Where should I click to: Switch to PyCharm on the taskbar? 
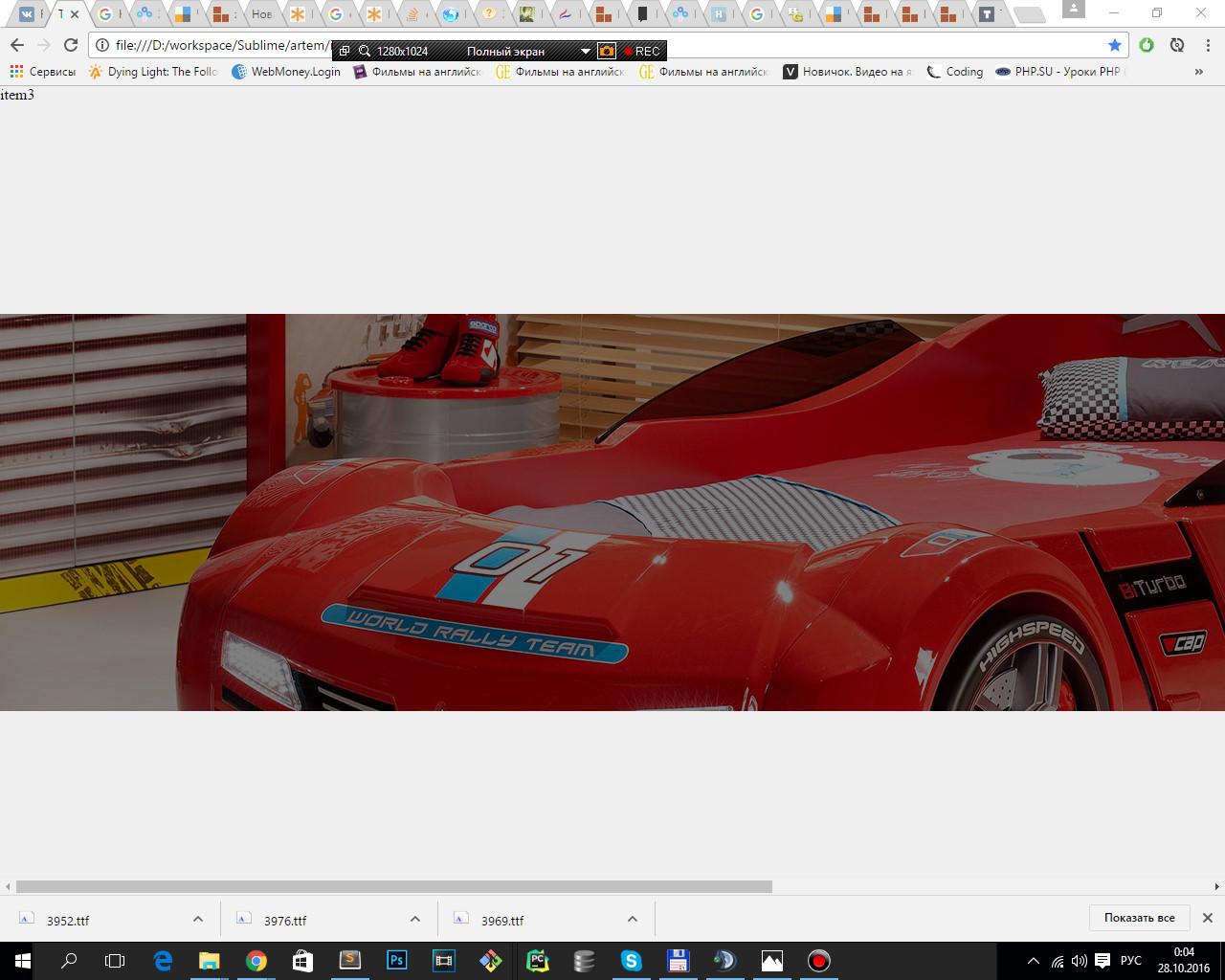pyautogui.click(x=538, y=961)
